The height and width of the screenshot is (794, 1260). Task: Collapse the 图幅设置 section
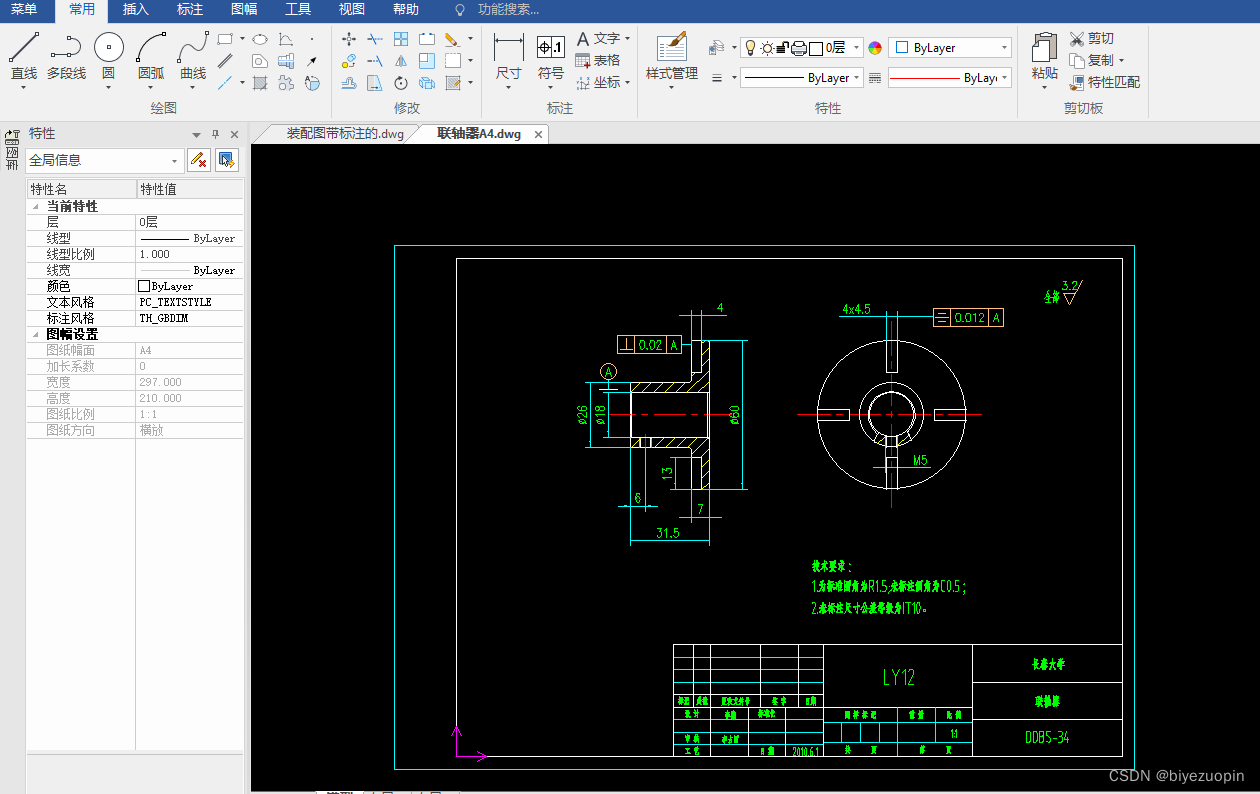(x=35, y=335)
